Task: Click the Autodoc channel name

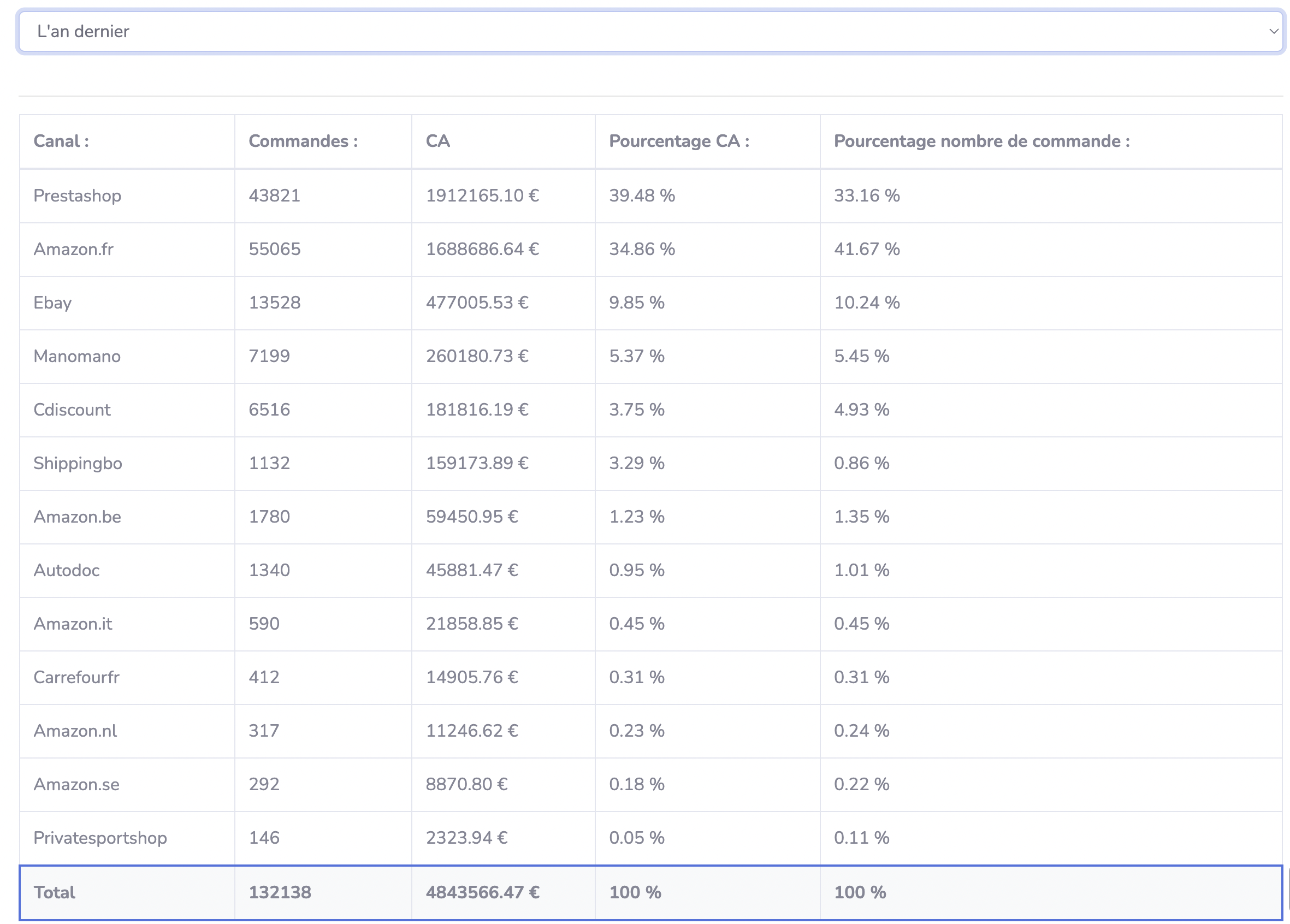Action: (67, 570)
